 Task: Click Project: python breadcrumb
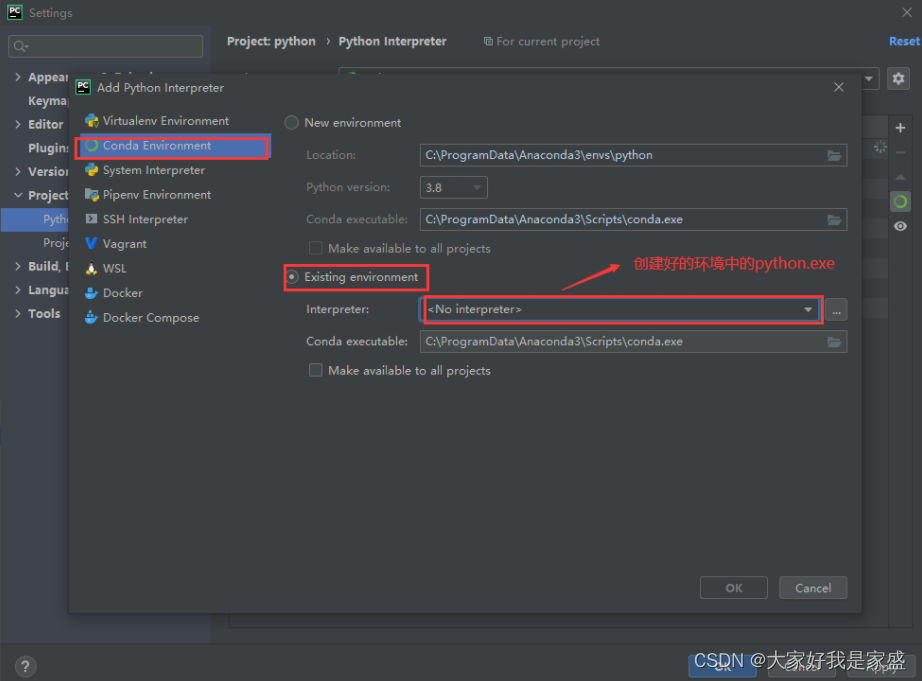pyautogui.click(x=271, y=41)
